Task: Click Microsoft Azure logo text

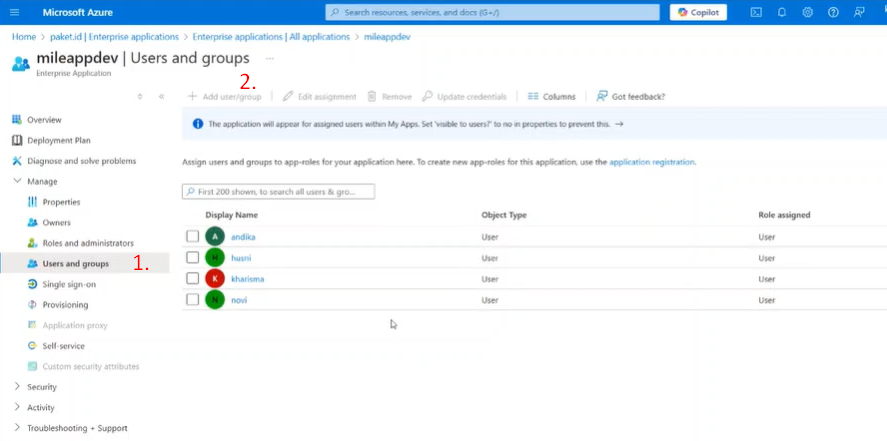Action: (77, 12)
